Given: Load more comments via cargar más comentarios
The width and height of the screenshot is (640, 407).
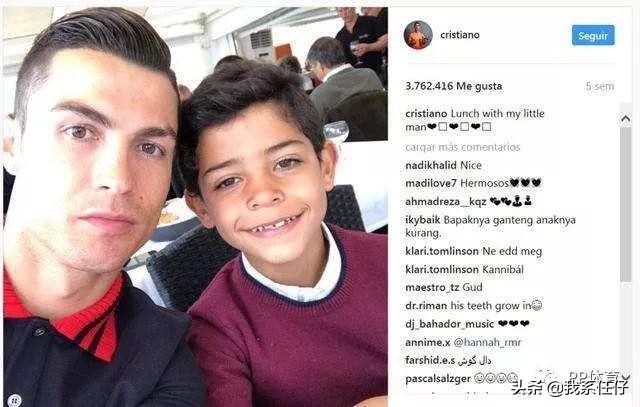Looking at the screenshot, I should point(462,147).
